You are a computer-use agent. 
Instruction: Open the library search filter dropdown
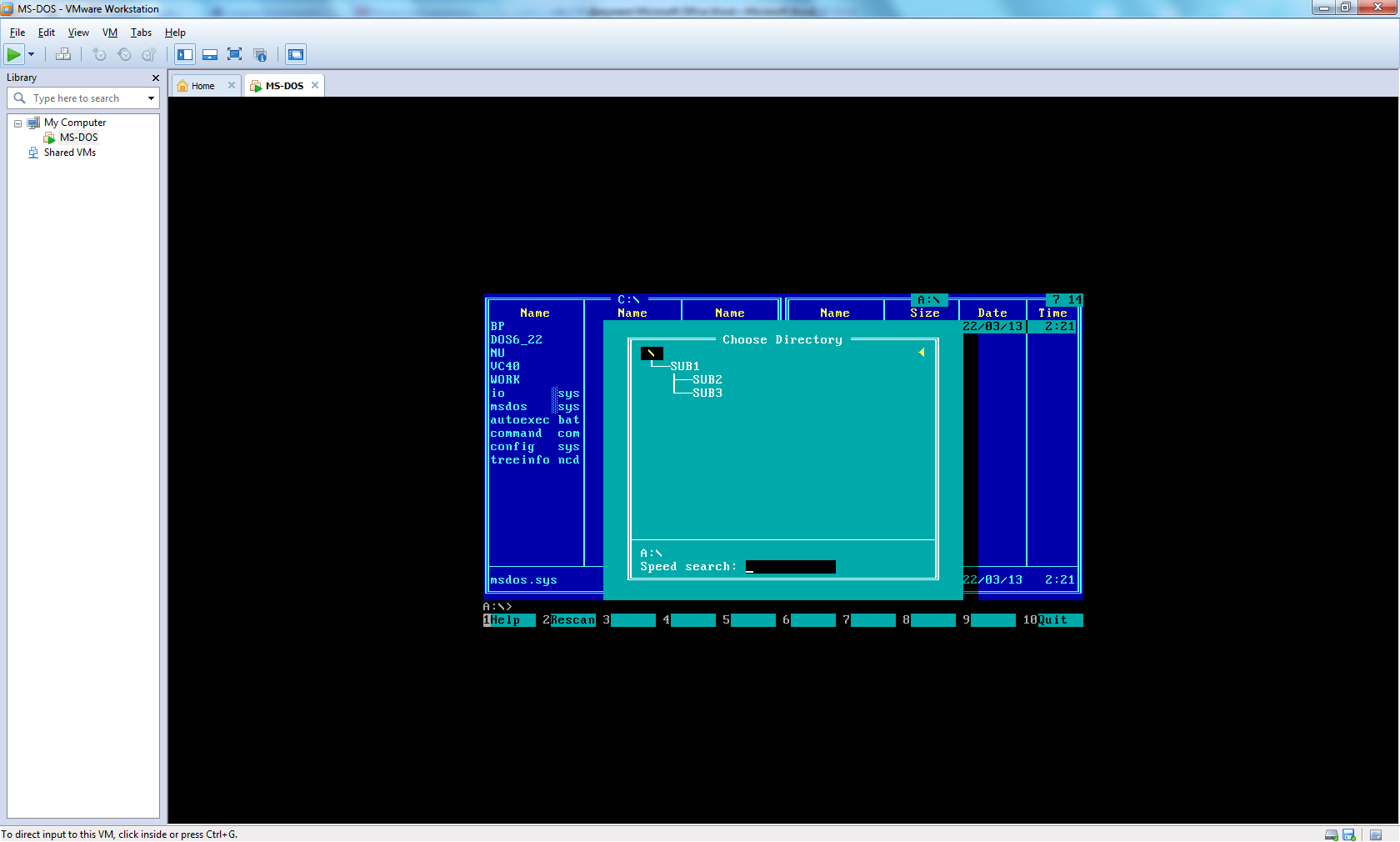coord(151,98)
